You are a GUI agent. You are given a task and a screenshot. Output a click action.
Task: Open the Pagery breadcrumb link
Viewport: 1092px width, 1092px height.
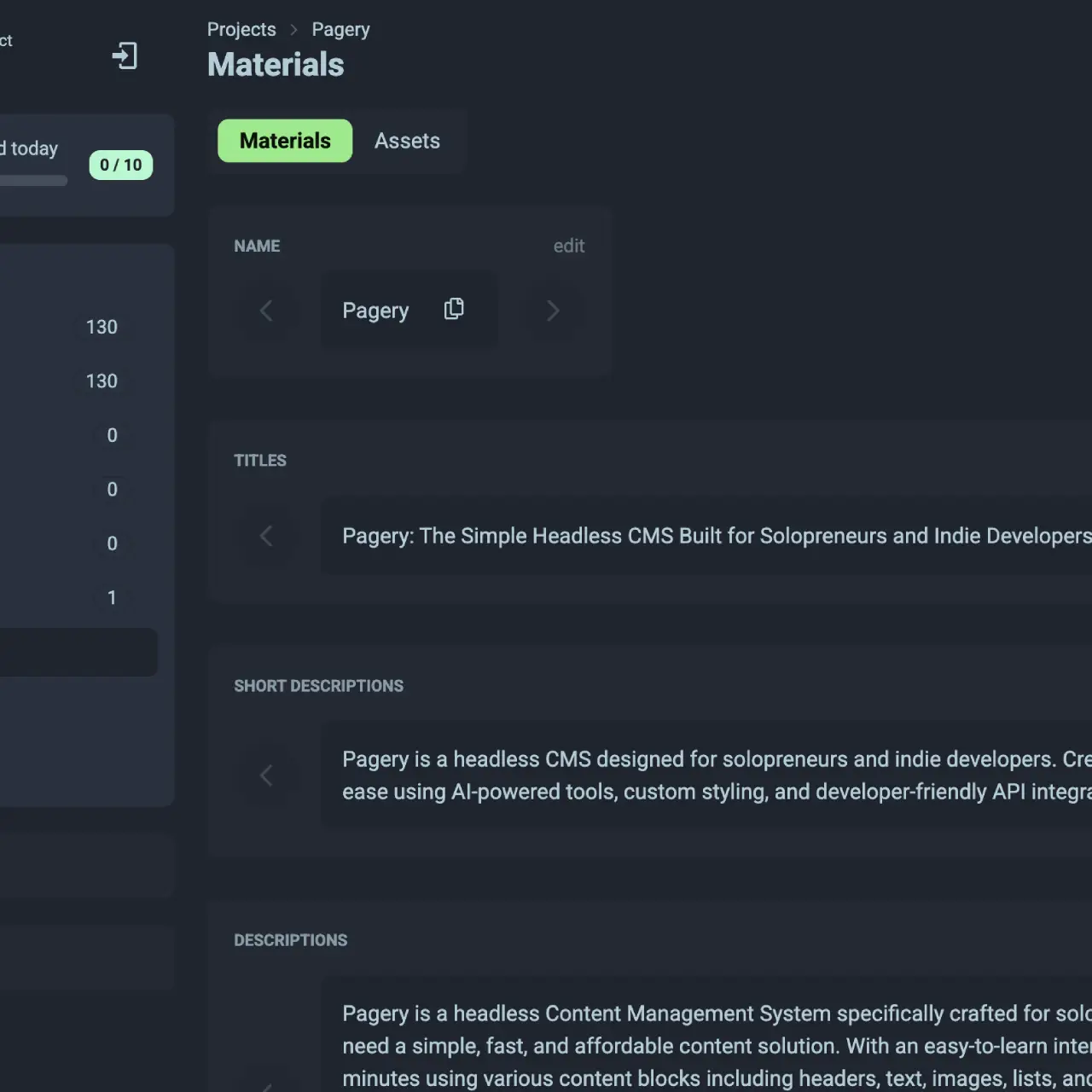click(340, 30)
